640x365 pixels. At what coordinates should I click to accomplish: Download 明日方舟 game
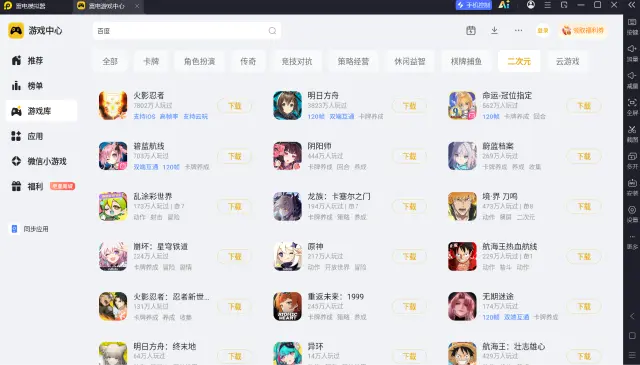(x=409, y=106)
